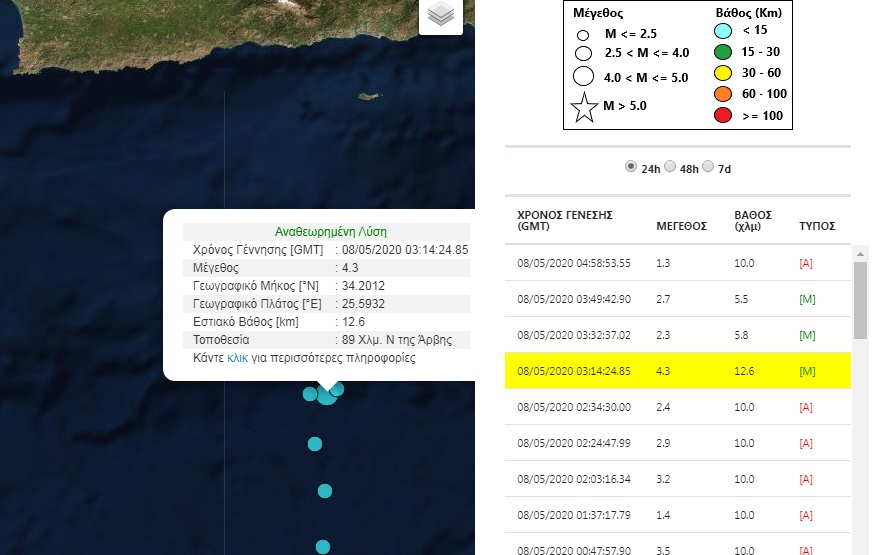
Task: Select the 48h time range radio button
Action: [670, 167]
